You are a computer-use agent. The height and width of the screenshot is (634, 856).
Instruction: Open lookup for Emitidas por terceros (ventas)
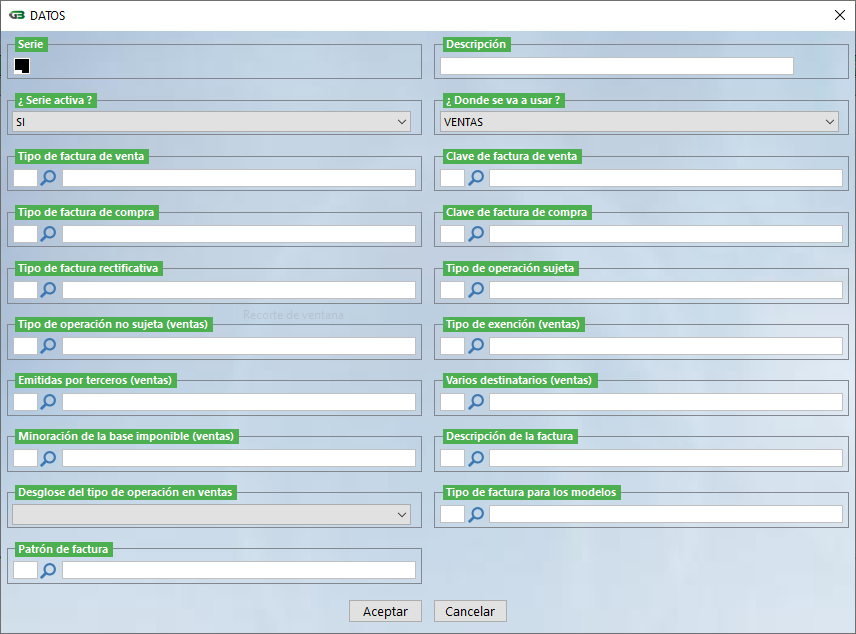[48, 402]
